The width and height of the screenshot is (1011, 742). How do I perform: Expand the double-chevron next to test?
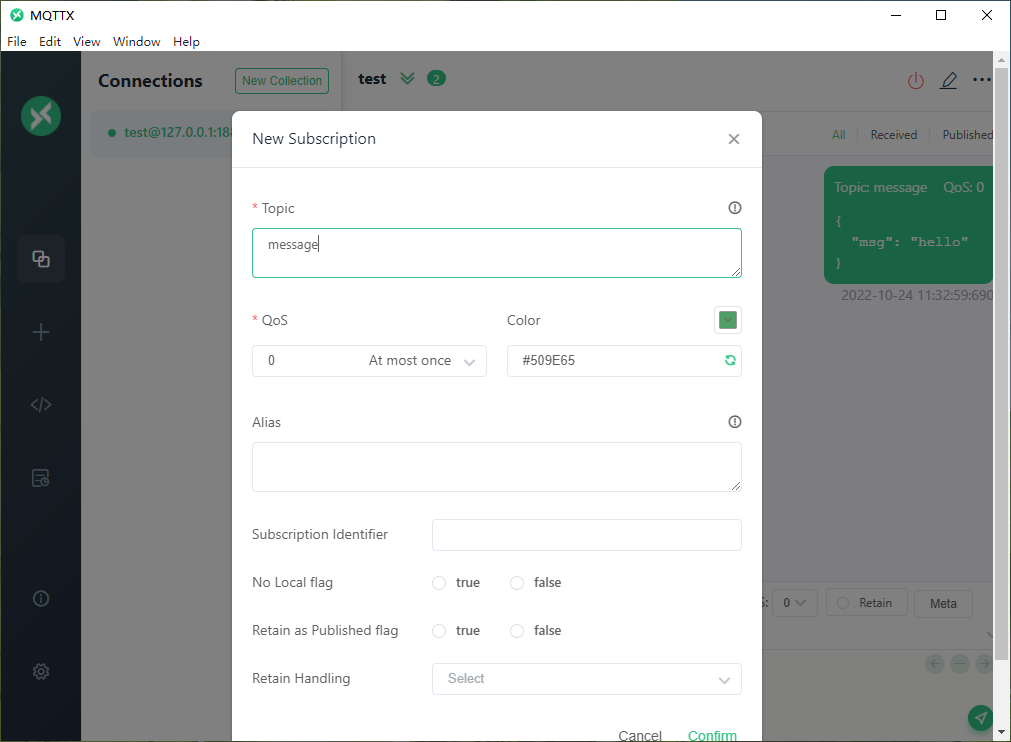(407, 79)
